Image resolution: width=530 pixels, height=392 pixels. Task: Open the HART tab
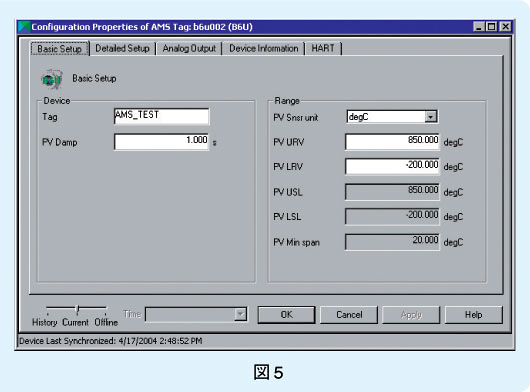point(323,48)
